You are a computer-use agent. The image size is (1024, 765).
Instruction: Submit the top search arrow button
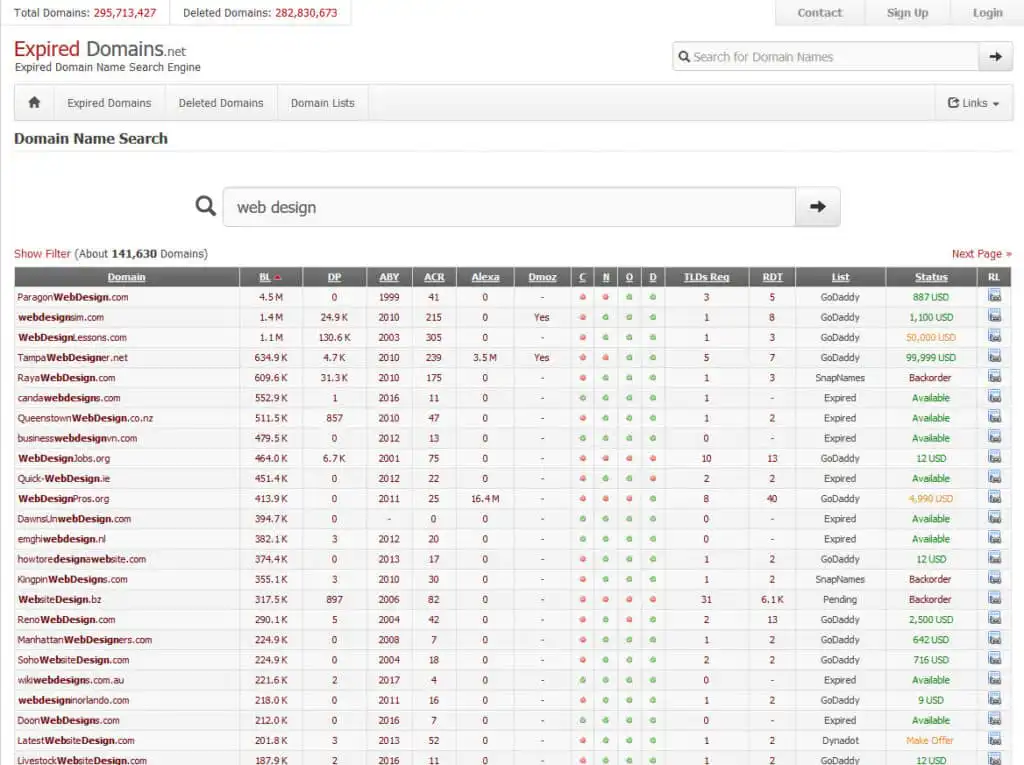pyautogui.click(x=995, y=57)
